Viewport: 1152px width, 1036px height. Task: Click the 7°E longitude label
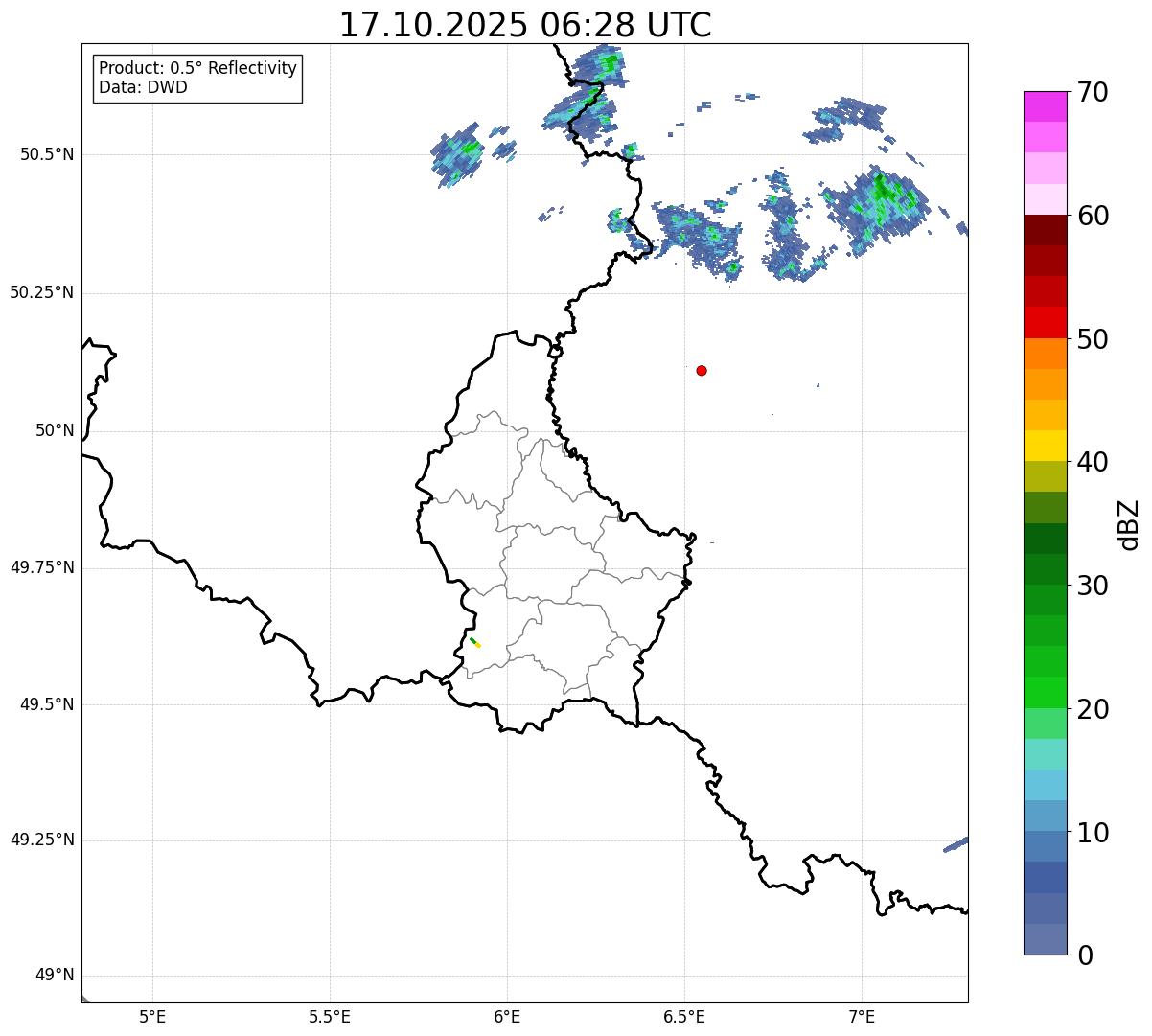click(x=862, y=1017)
